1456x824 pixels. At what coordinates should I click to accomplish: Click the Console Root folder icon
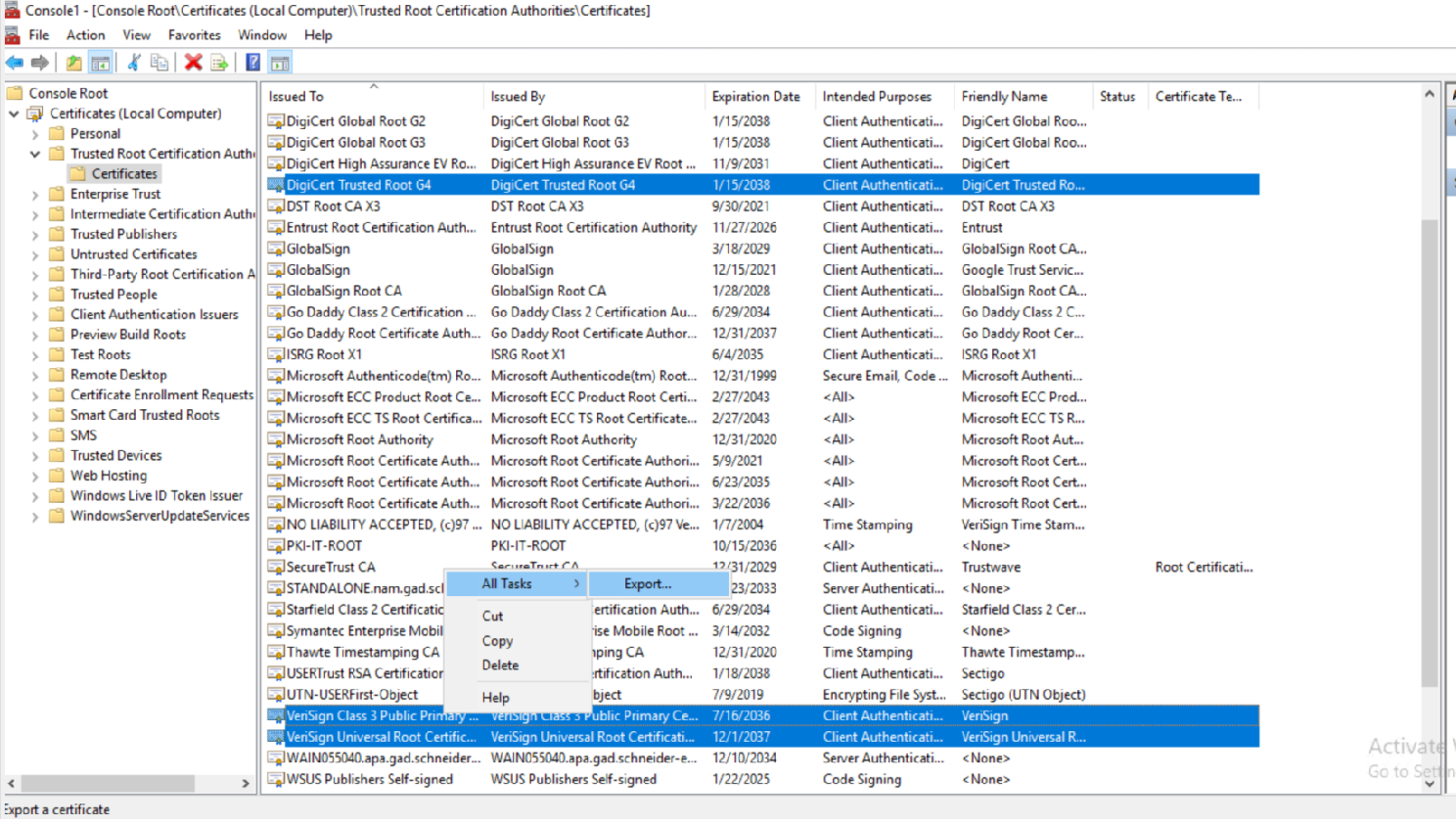[x=15, y=93]
